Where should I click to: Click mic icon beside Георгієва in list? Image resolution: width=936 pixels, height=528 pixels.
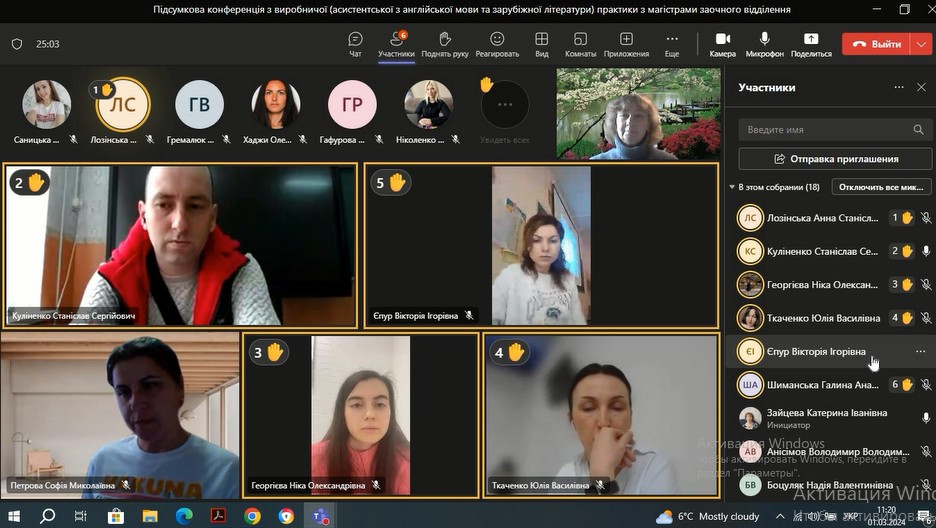(926, 285)
